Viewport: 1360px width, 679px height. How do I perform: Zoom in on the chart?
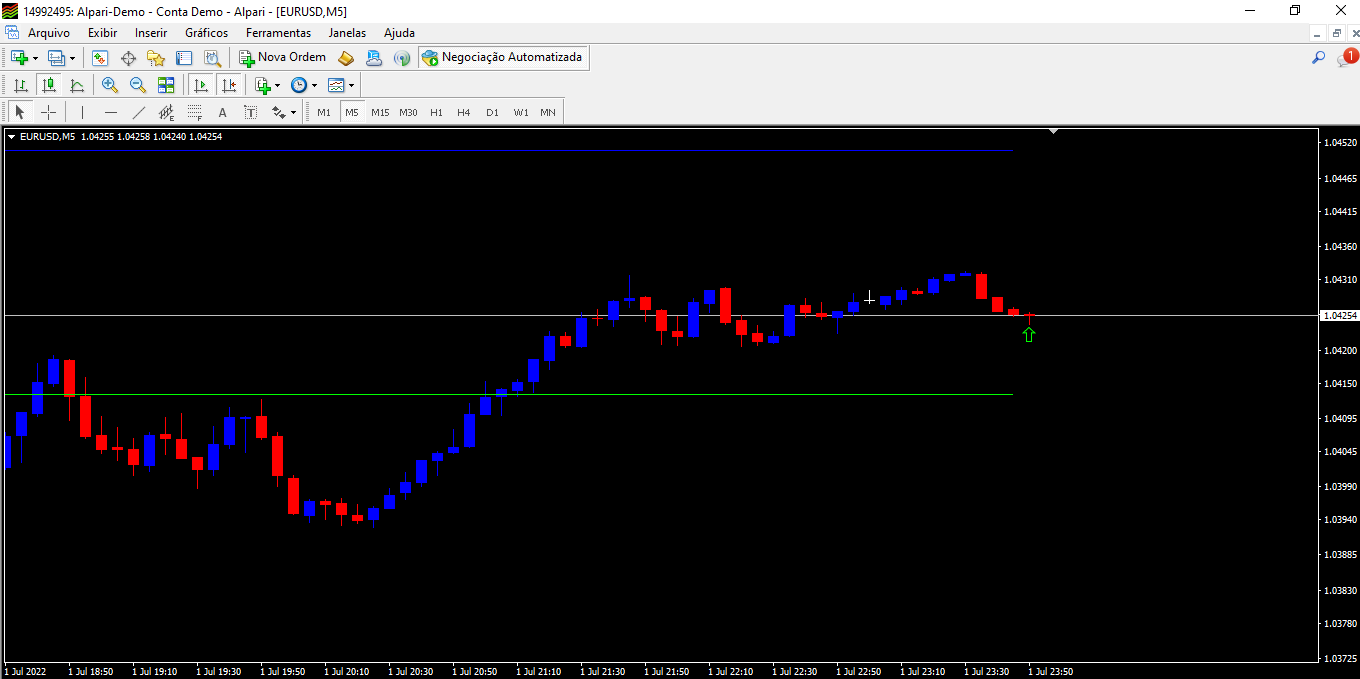(110, 85)
